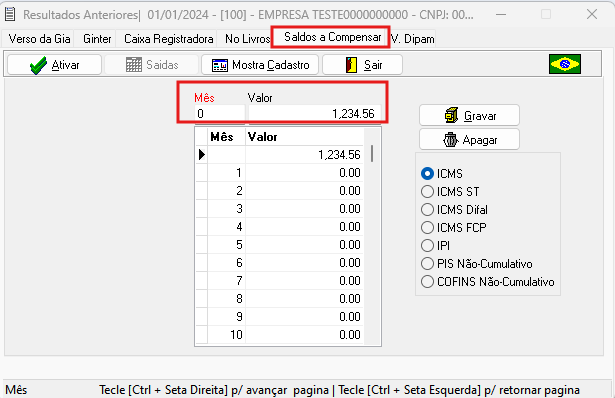Click the 0.00 value in month 5 row
The height and width of the screenshot is (398, 615).
click(x=350, y=245)
